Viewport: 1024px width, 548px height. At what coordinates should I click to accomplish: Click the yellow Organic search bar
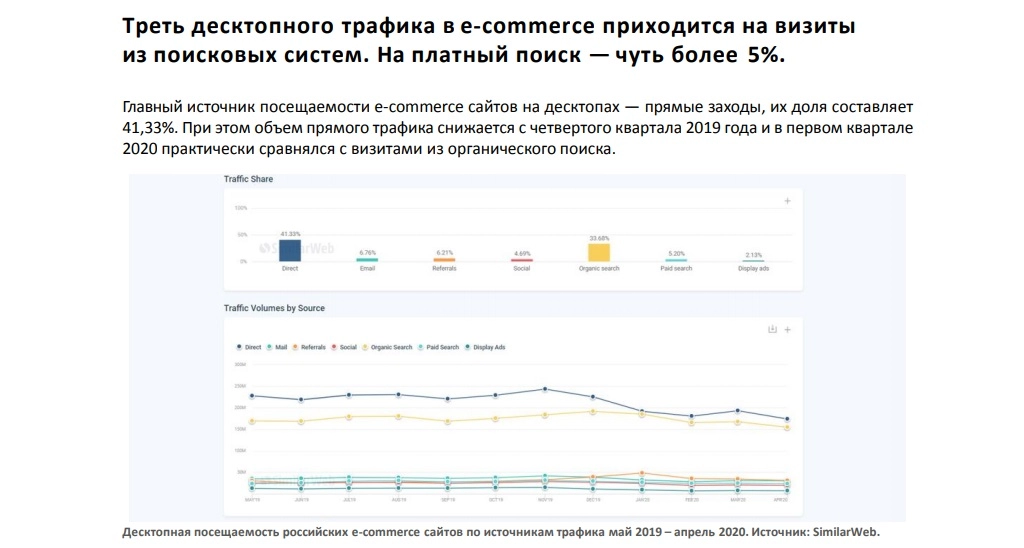pos(599,253)
